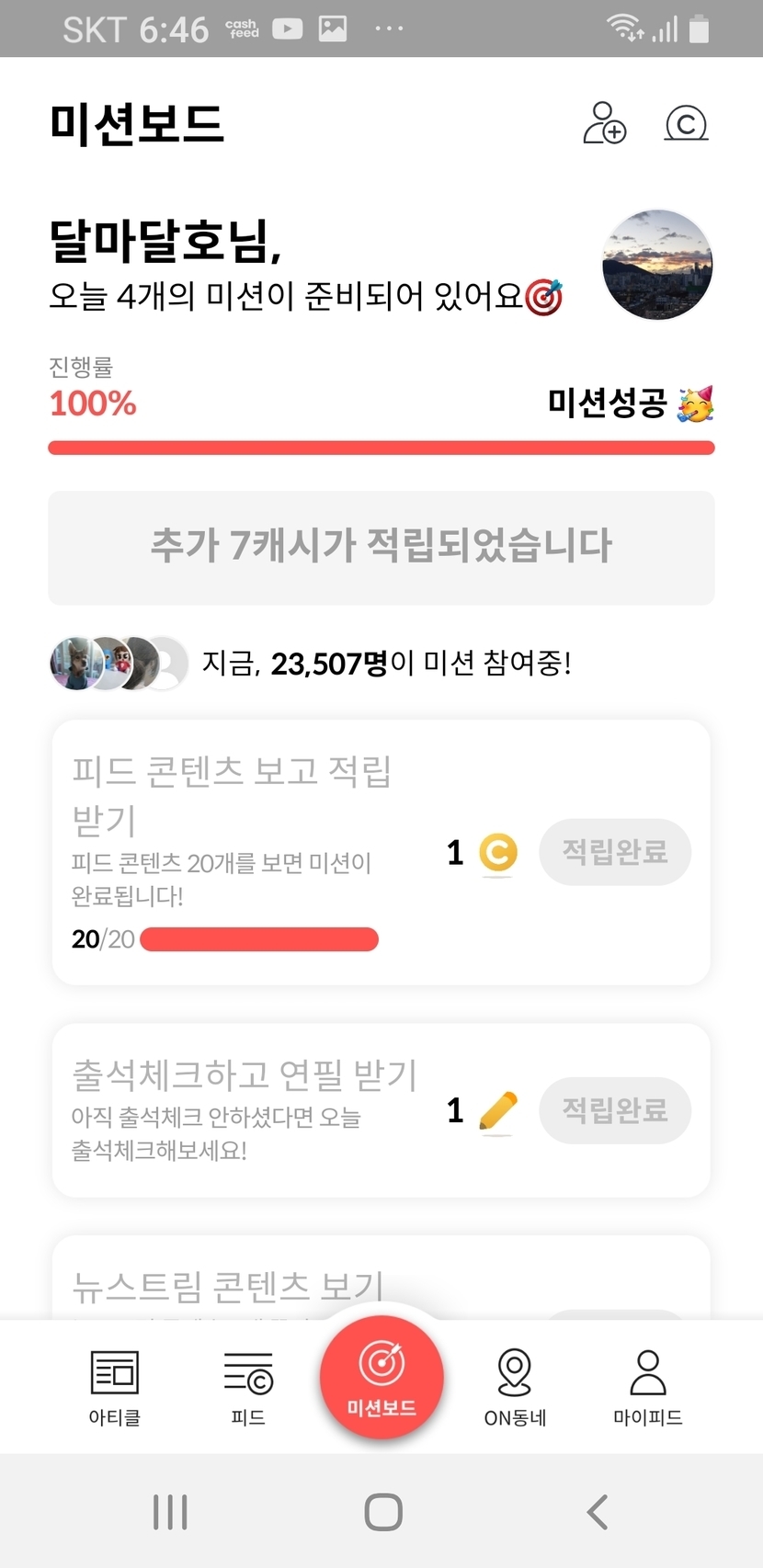This screenshot has height=1568, width=763.
Task: Tap the 추가 7캐시가 적립되었습니다 banner
Action: pos(381,547)
